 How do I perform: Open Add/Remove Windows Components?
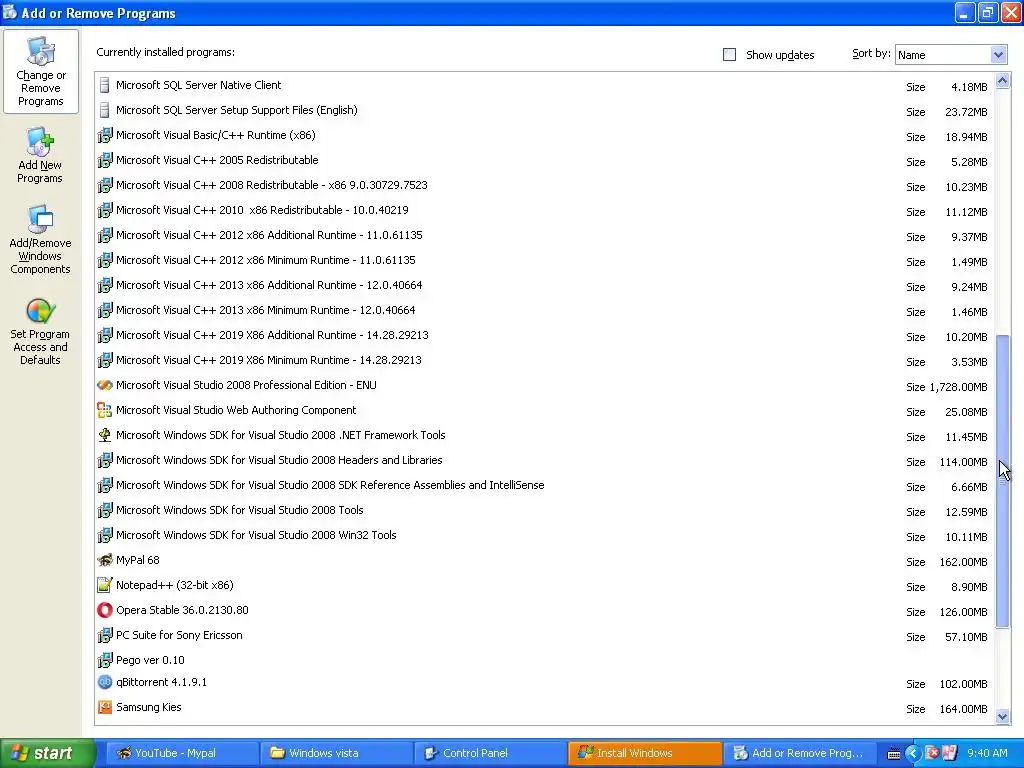[x=40, y=240]
